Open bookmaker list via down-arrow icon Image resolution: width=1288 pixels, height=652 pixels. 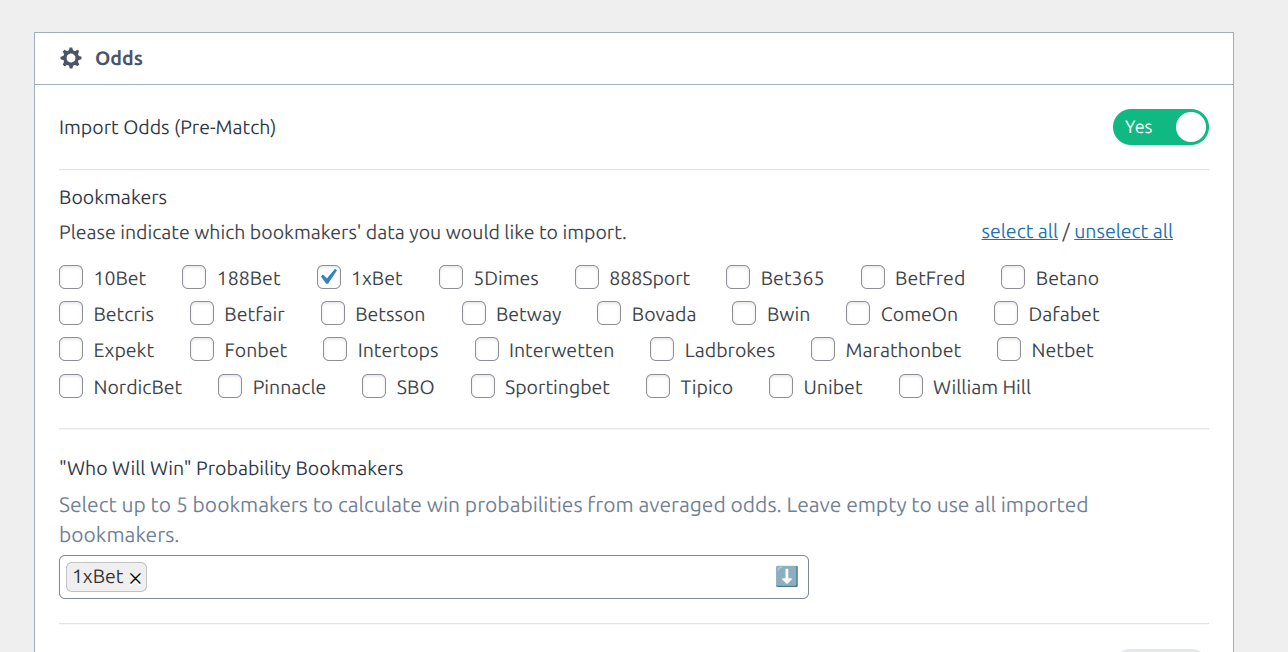tap(787, 576)
